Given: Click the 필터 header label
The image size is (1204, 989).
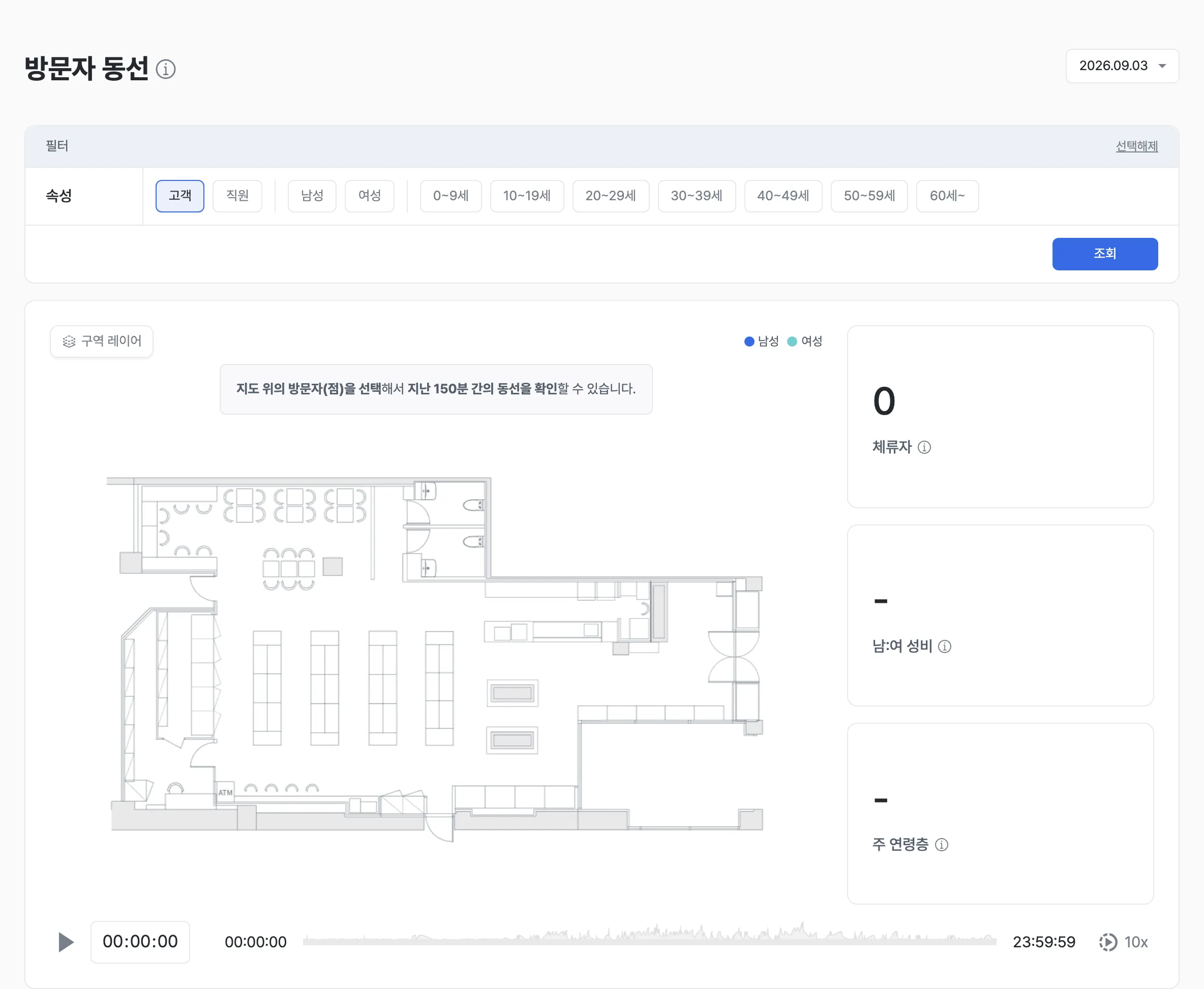Looking at the screenshot, I should (x=57, y=146).
